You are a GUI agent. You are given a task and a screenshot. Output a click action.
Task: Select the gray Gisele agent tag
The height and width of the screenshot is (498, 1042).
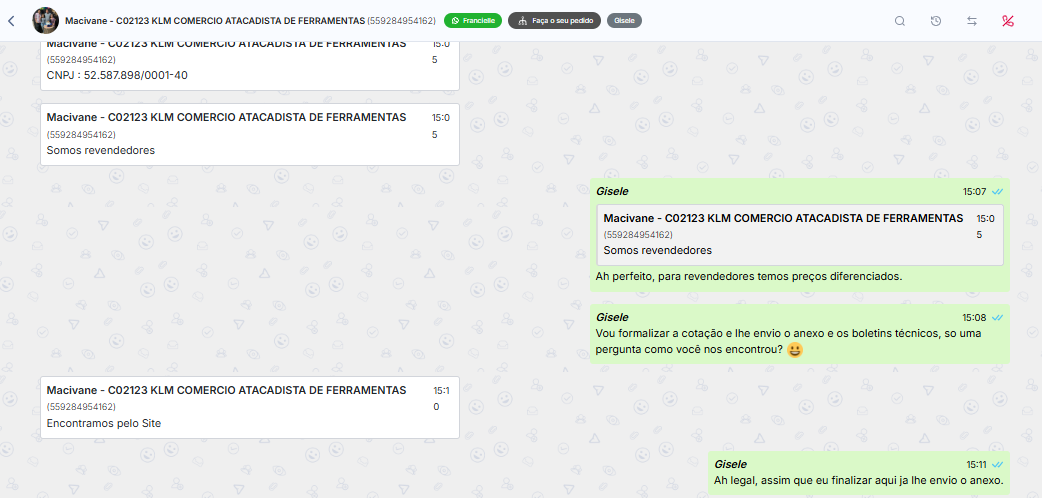[x=624, y=21]
